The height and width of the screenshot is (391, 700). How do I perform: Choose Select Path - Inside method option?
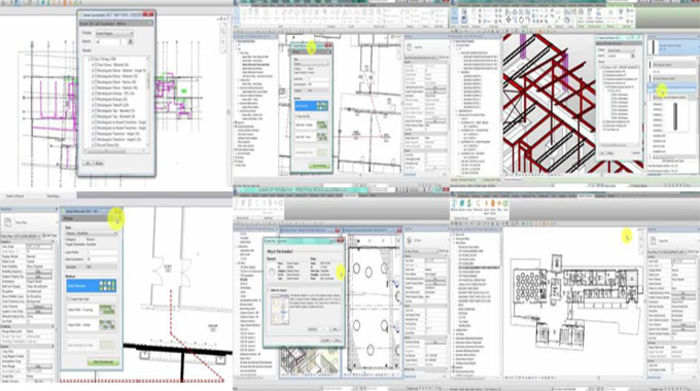tap(92, 325)
